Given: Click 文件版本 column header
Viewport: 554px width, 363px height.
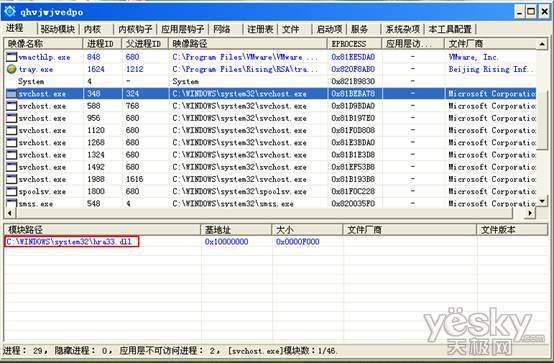Looking at the screenshot, I should click(x=512, y=230).
